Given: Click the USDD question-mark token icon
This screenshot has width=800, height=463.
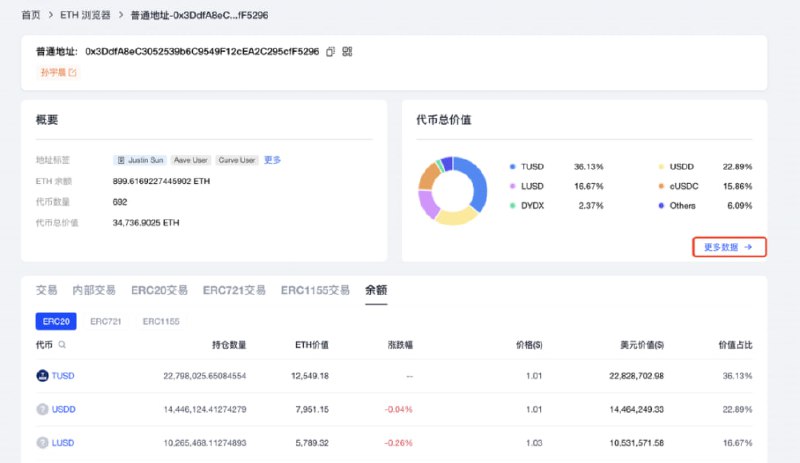Looking at the screenshot, I should point(43,409).
